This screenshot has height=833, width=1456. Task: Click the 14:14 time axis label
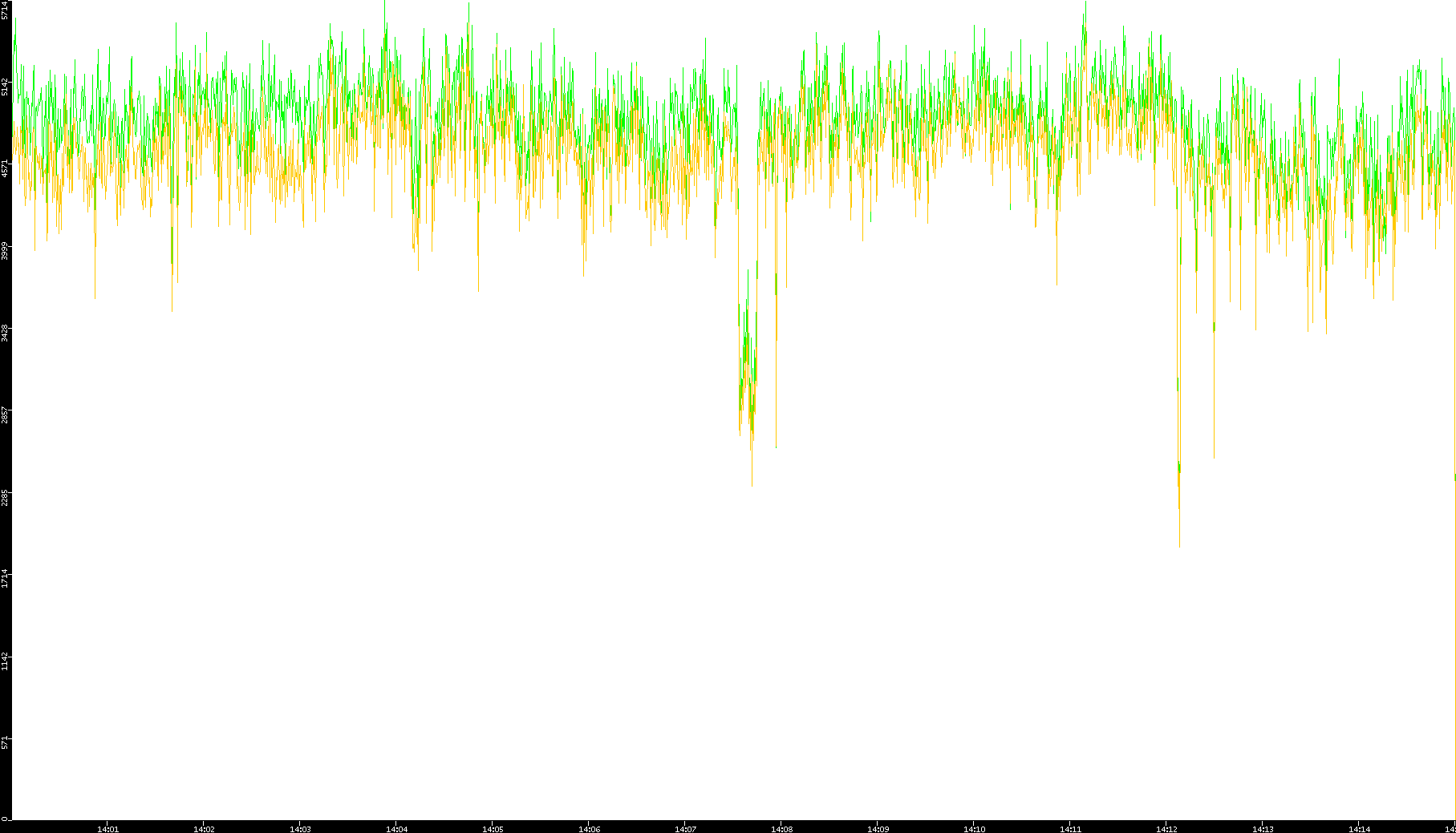1359,829
